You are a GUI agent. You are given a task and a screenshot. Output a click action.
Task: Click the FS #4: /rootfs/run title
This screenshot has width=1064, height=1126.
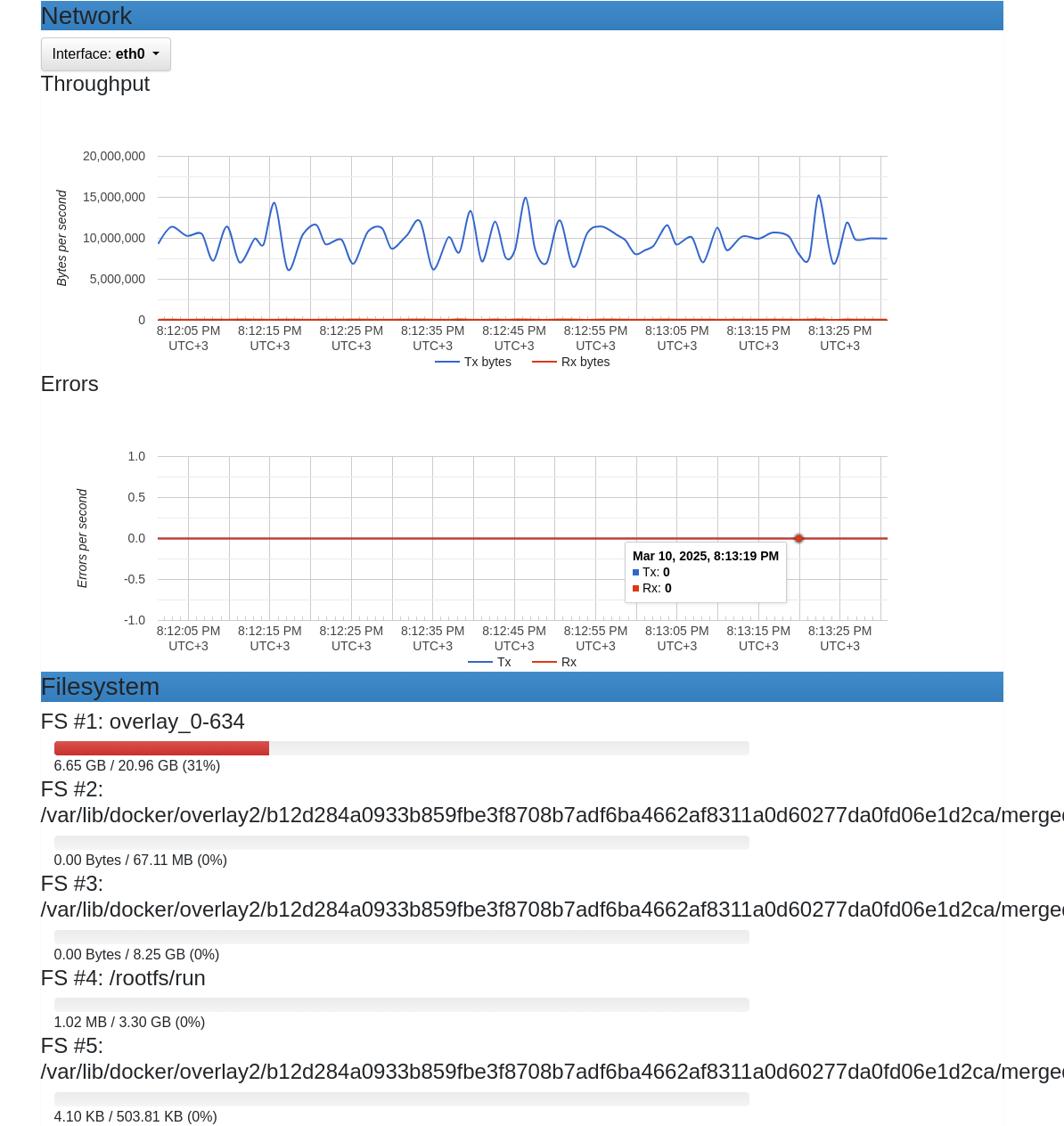point(123,978)
